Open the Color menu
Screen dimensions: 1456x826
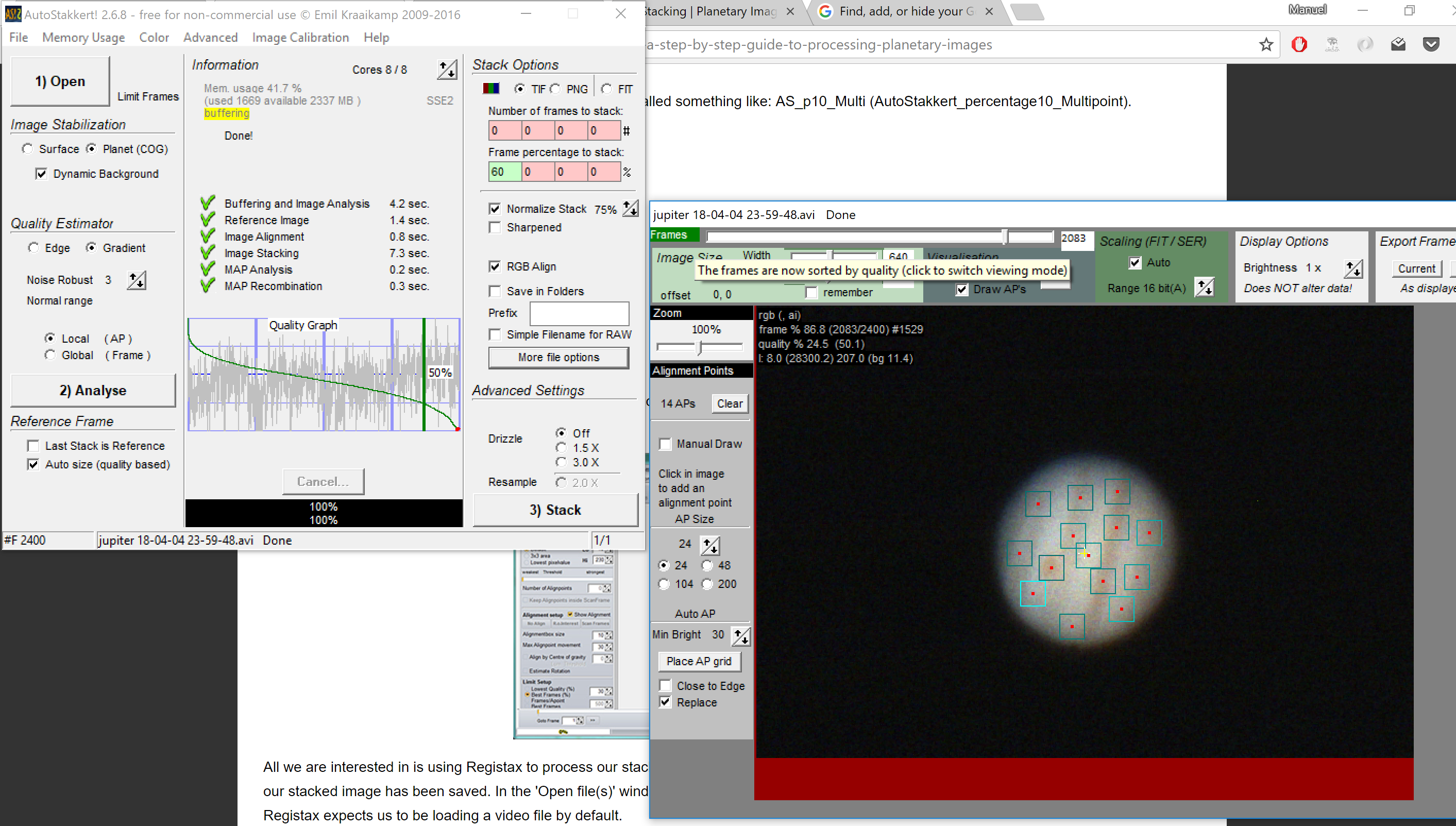coord(154,38)
